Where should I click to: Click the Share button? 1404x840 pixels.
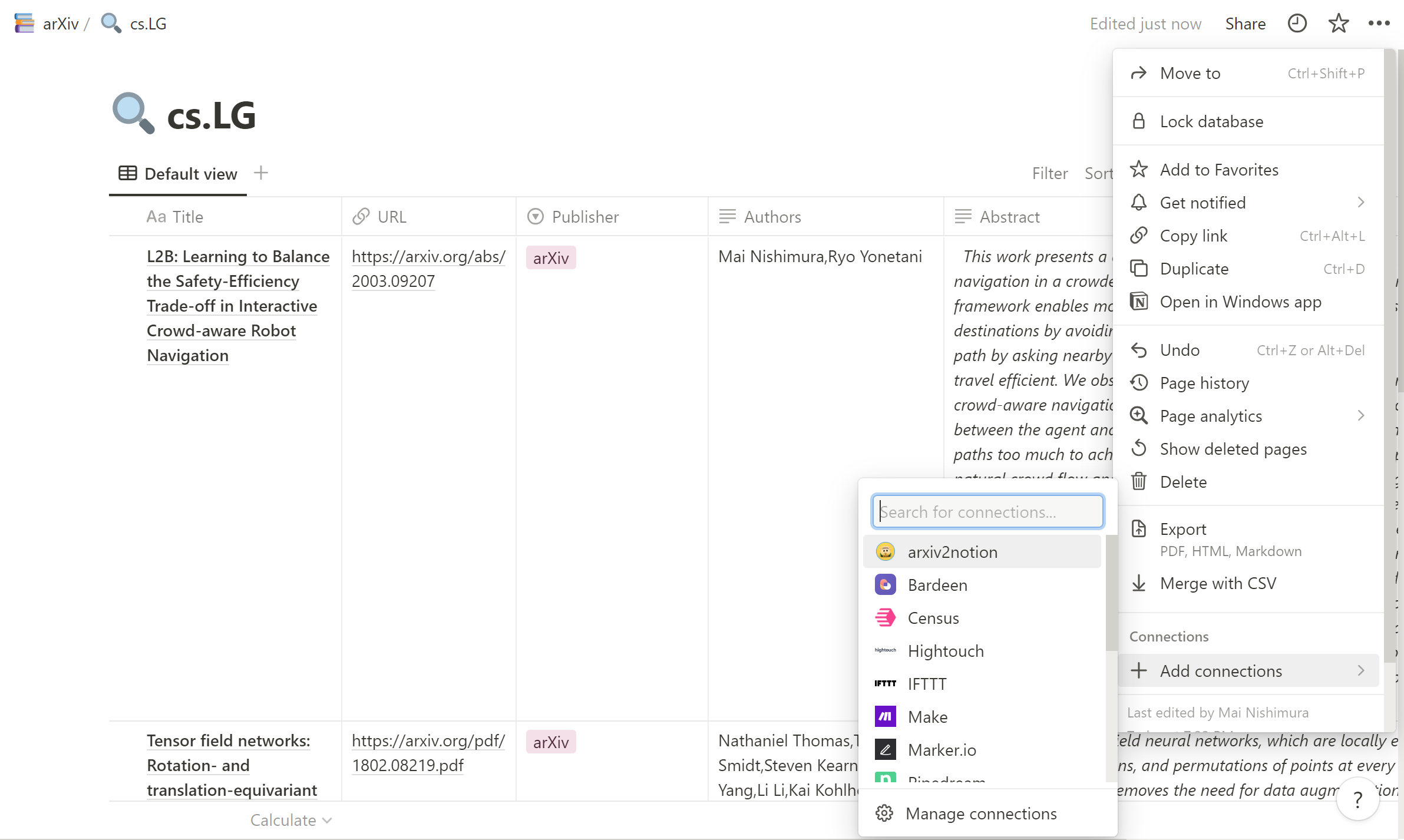(1245, 24)
